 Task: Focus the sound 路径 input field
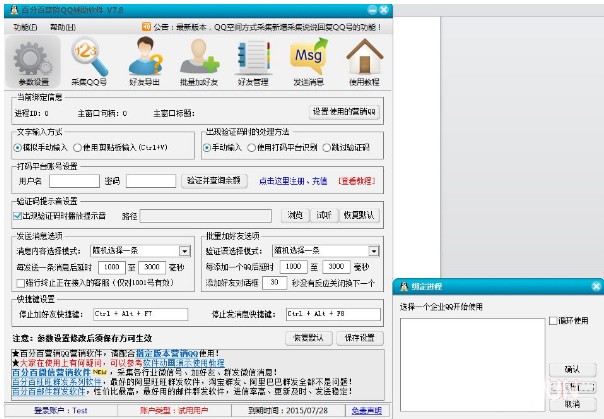206,216
